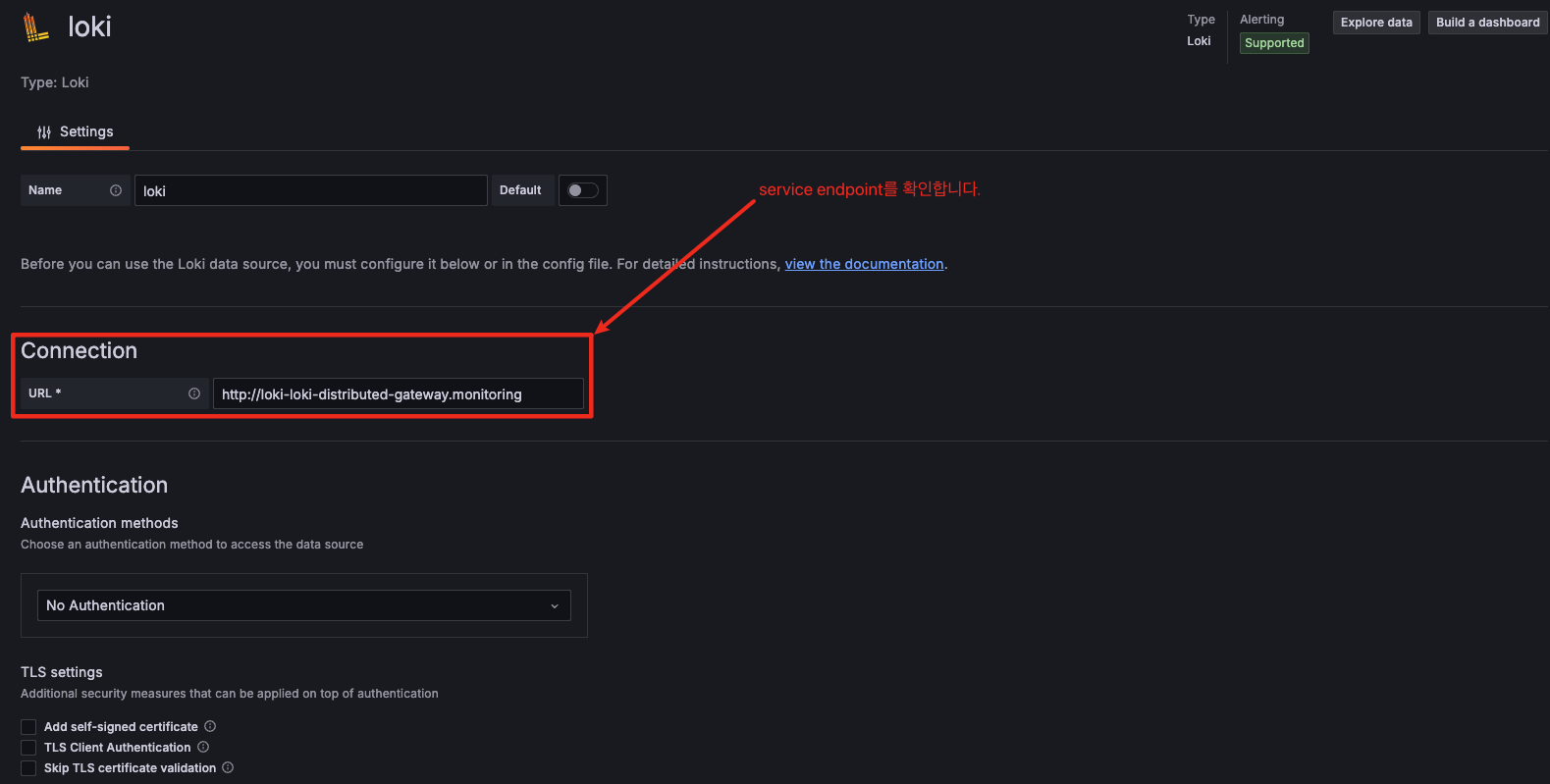The height and width of the screenshot is (784, 1550).
Task: Show info for TLS Client Authentication
Action: (x=203, y=747)
